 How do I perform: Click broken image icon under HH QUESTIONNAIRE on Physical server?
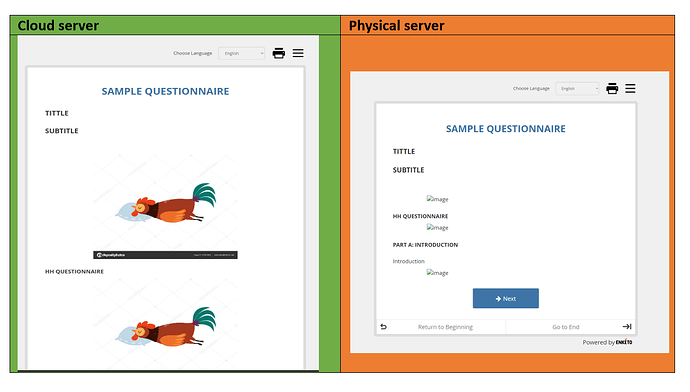[437, 227]
